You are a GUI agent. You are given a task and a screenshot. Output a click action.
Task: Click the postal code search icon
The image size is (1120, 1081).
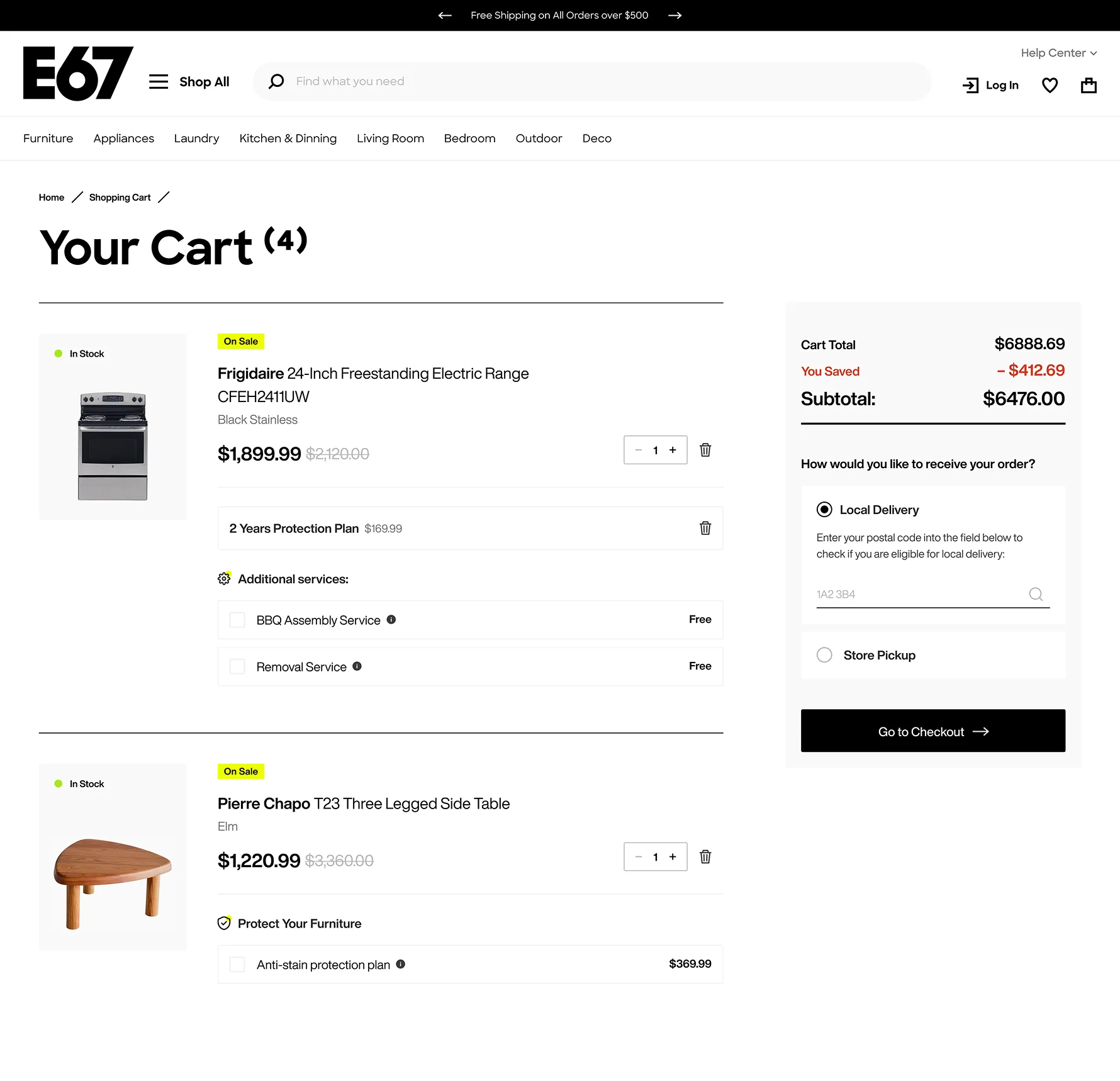tap(1036, 594)
